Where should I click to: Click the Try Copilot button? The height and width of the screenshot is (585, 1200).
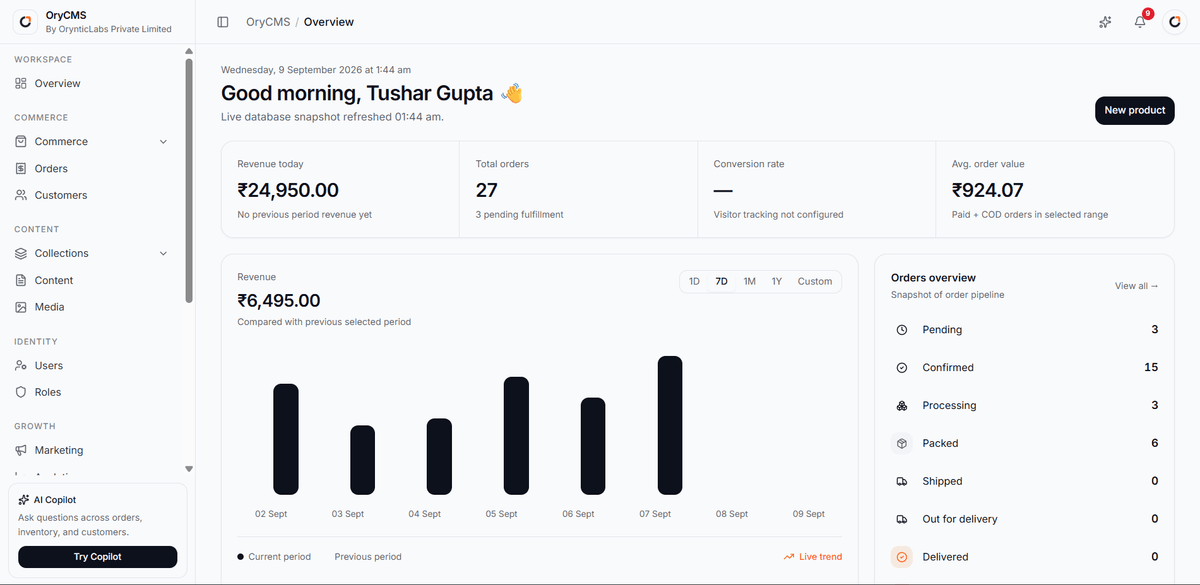point(98,557)
